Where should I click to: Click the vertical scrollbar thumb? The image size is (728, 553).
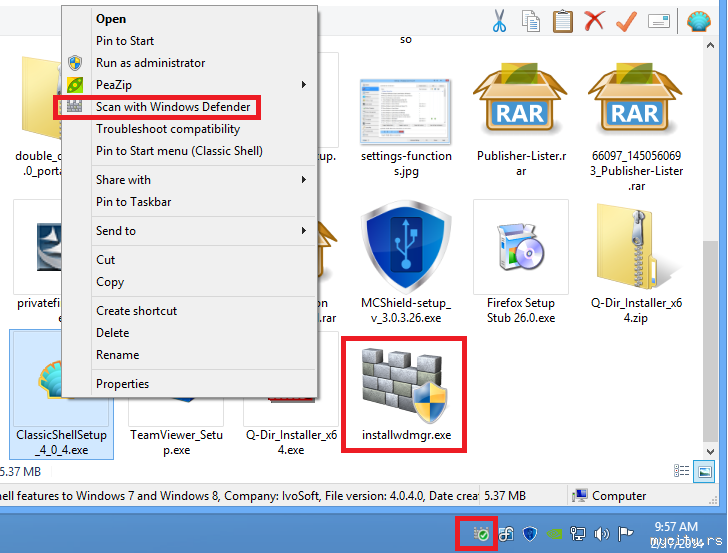[710, 341]
